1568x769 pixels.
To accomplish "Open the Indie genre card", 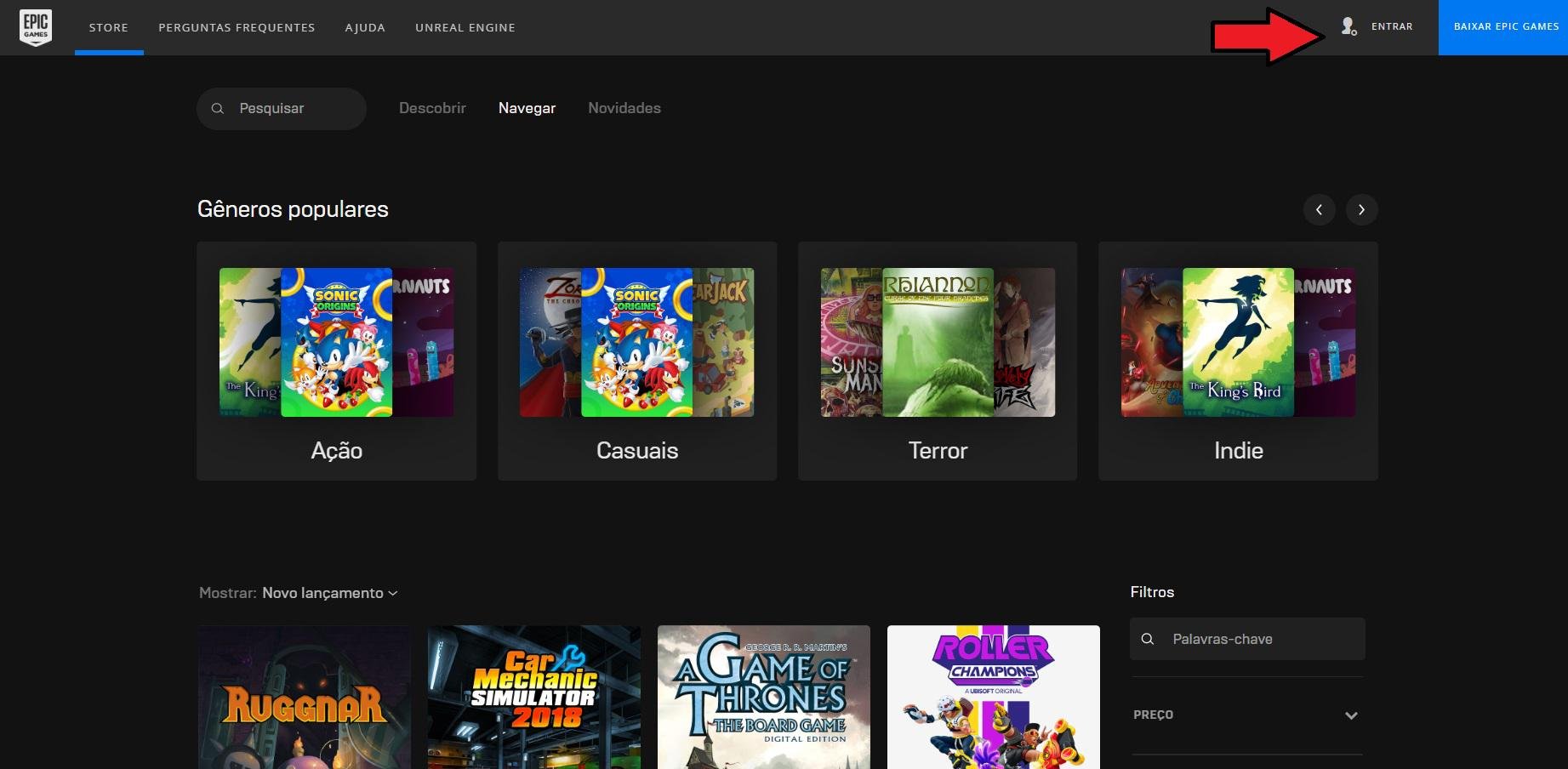I will 1238,361.
